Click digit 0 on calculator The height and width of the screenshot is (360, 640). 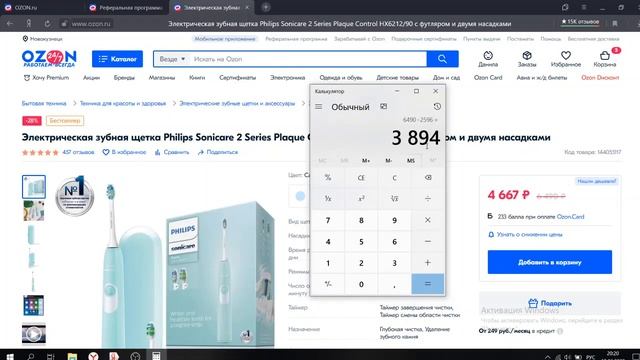tap(361, 284)
